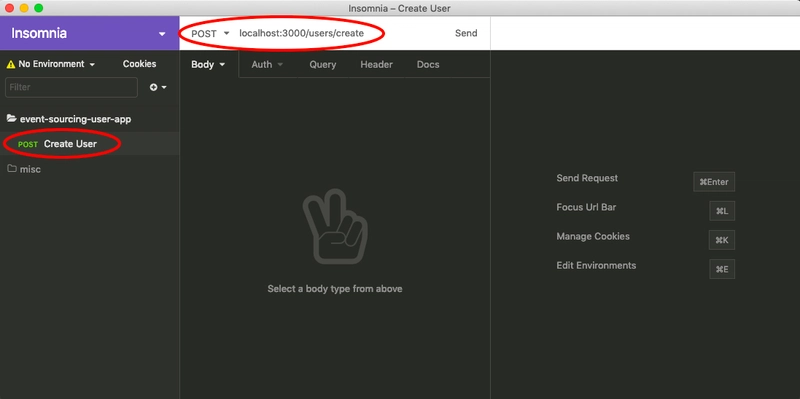Click the green POST badge beside Create User
The height and width of the screenshot is (399, 800).
(28, 144)
